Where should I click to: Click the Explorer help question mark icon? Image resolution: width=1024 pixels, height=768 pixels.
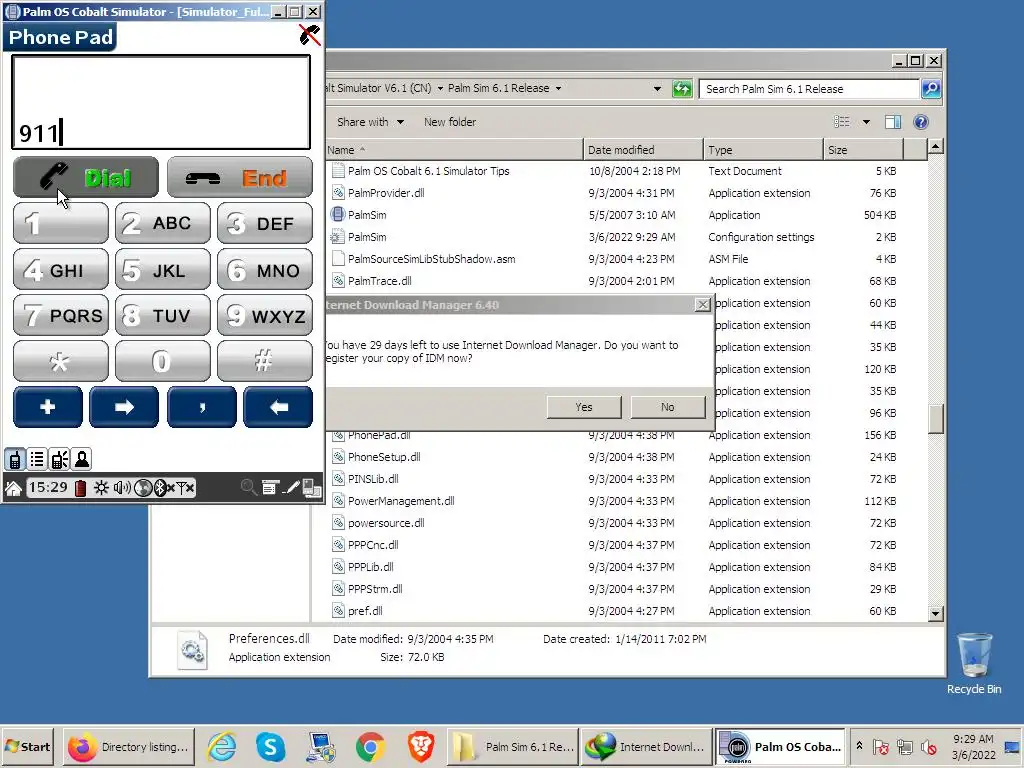click(x=921, y=122)
